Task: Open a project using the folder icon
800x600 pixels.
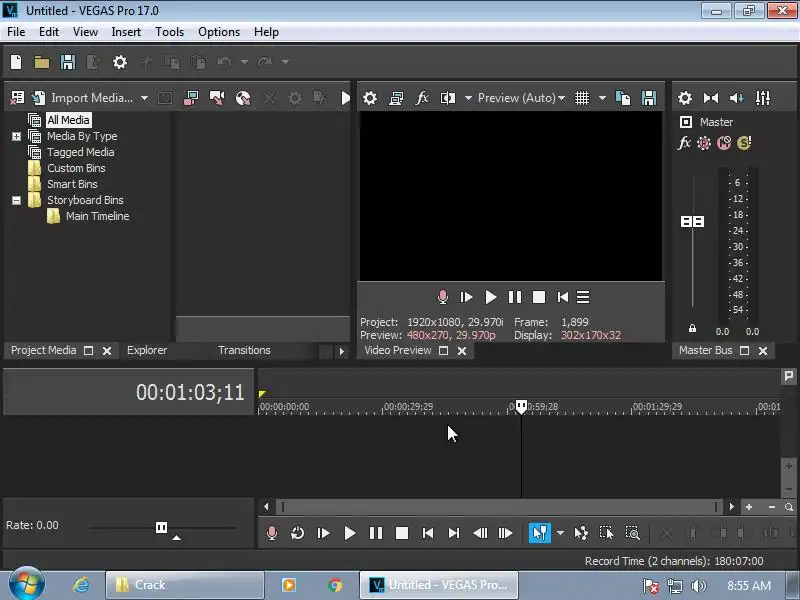Action: coord(42,62)
